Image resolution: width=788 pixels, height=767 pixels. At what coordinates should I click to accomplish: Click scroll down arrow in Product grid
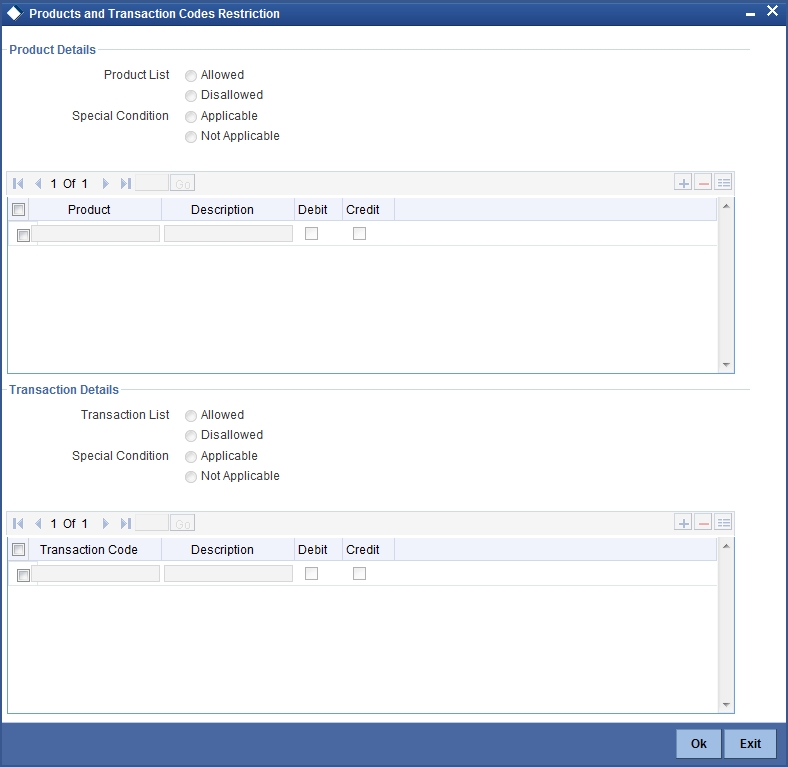pyautogui.click(x=726, y=365)
